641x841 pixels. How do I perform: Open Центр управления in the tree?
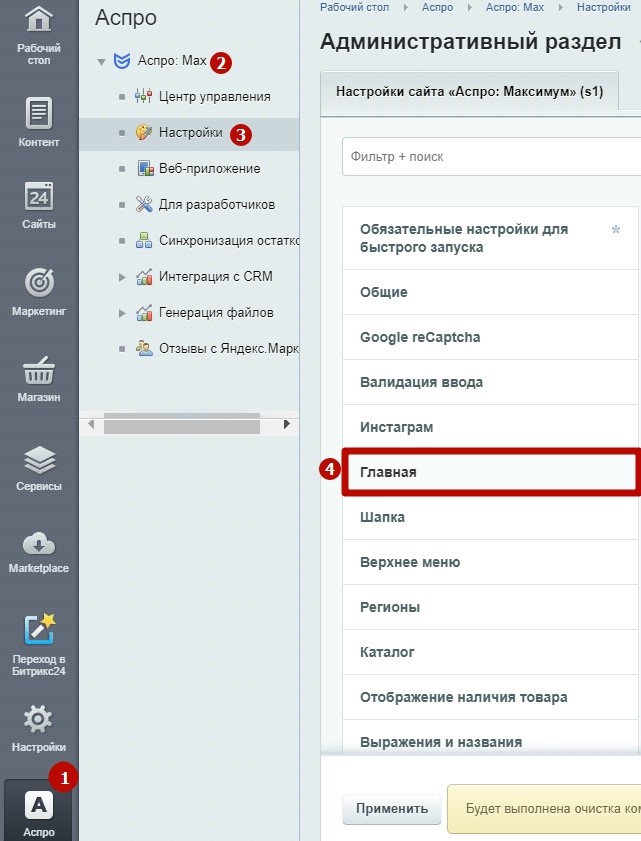click(215, 97)
